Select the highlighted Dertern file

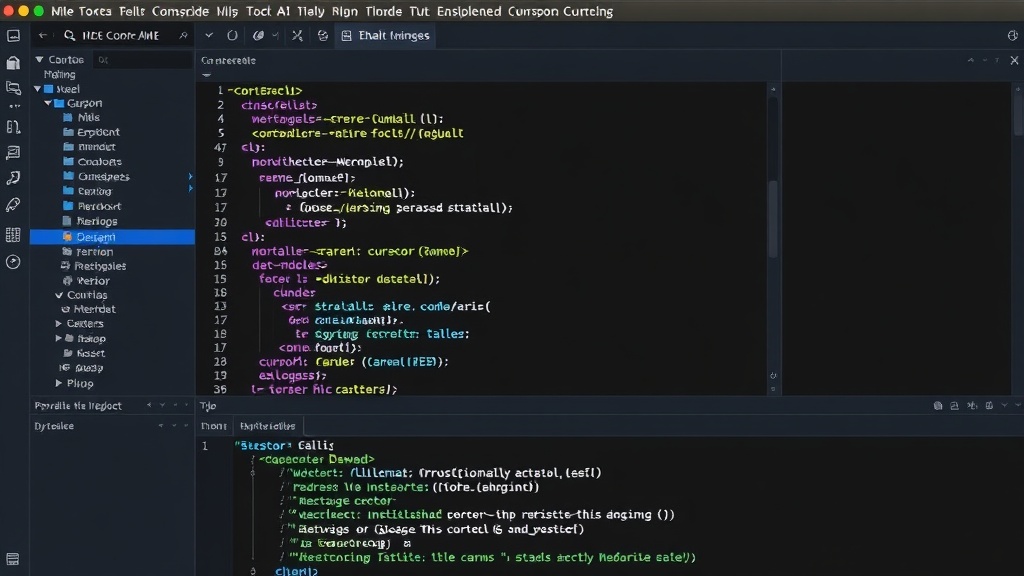click(112, 237)
